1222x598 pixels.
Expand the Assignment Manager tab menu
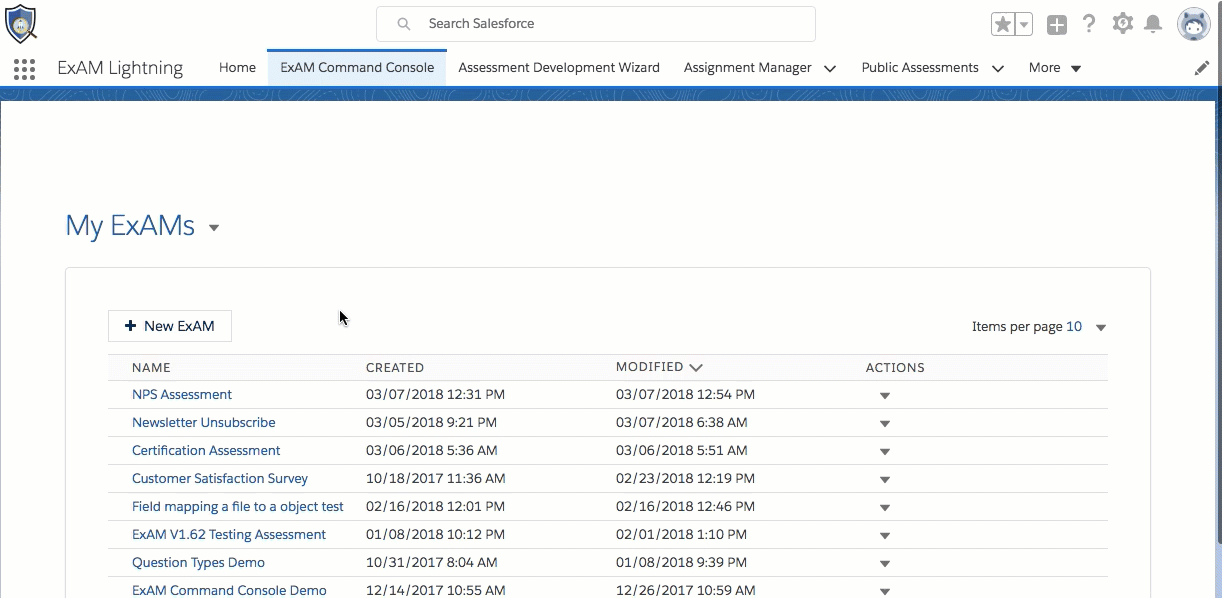click(x=830, y=69)
